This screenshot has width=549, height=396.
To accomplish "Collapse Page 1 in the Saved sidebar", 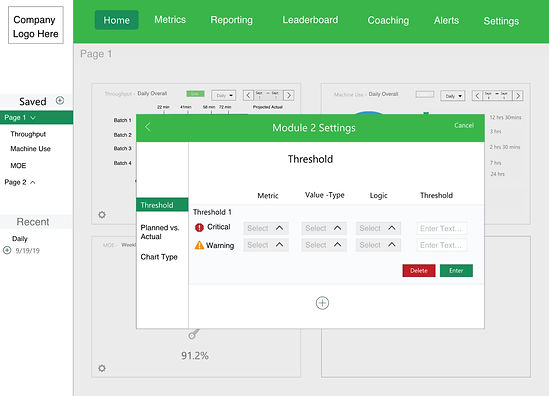I will (x=33, y=118).
